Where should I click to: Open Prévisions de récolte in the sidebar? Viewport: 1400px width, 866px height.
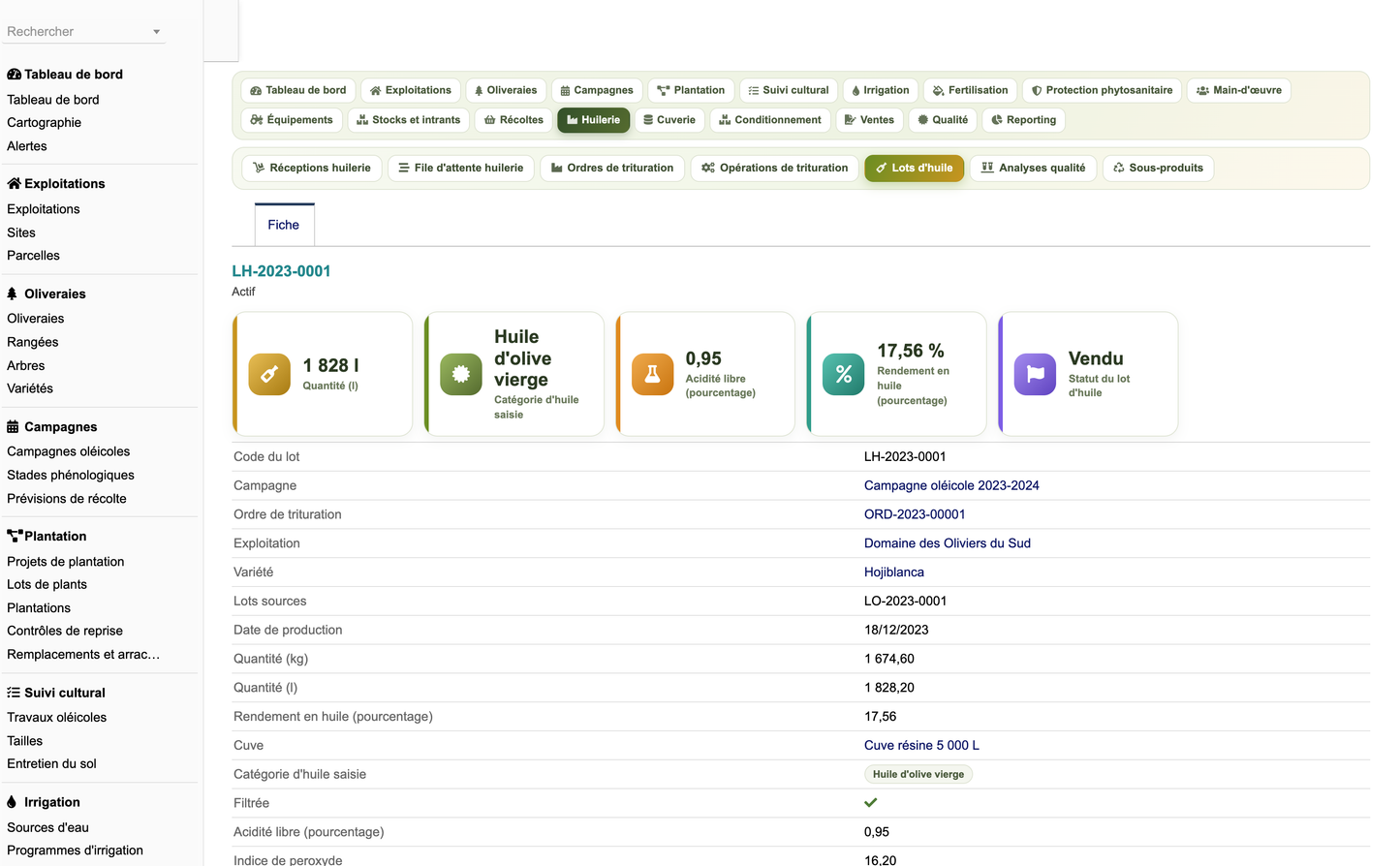click(67, 499)
